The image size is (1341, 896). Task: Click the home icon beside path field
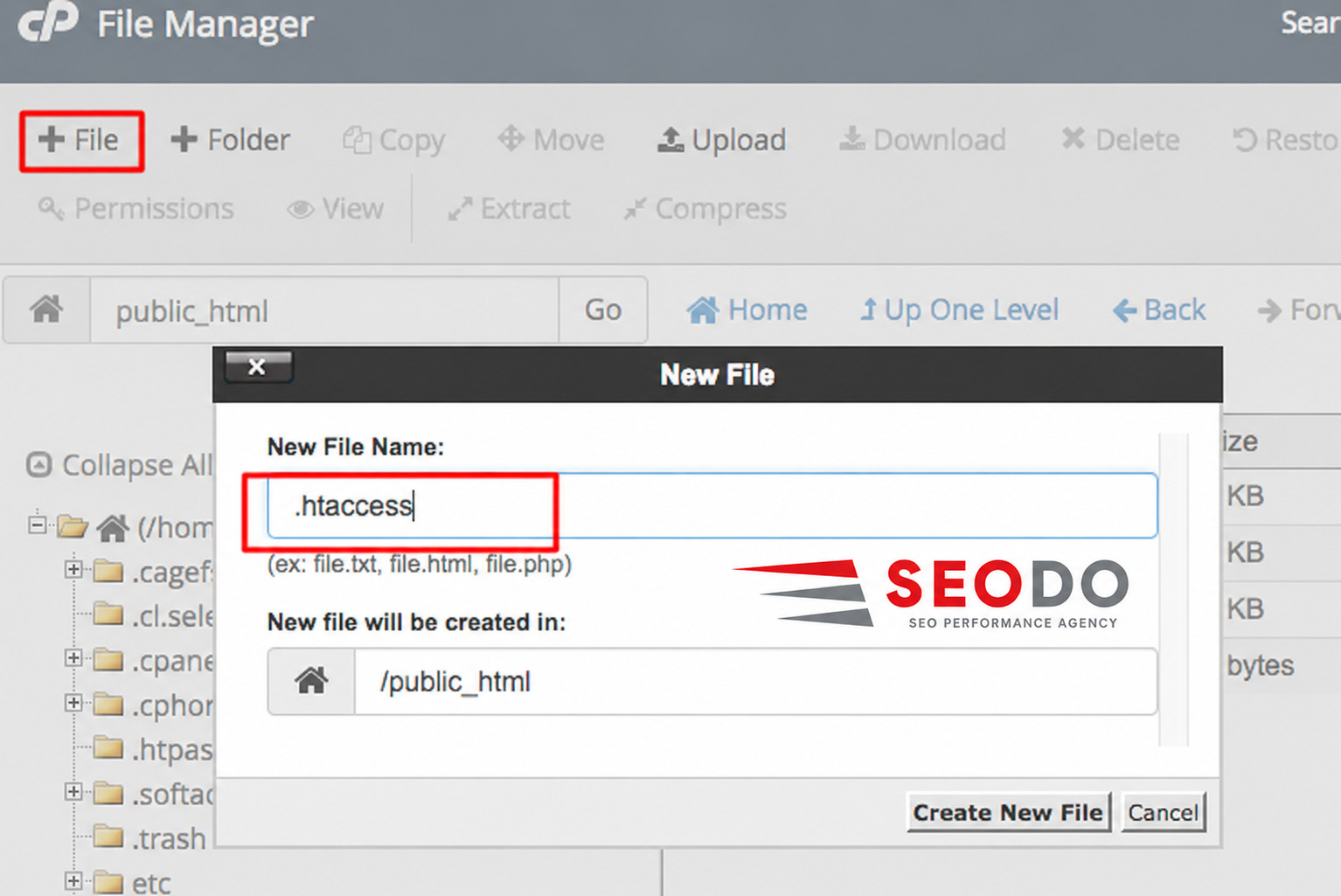click(46, 310)
